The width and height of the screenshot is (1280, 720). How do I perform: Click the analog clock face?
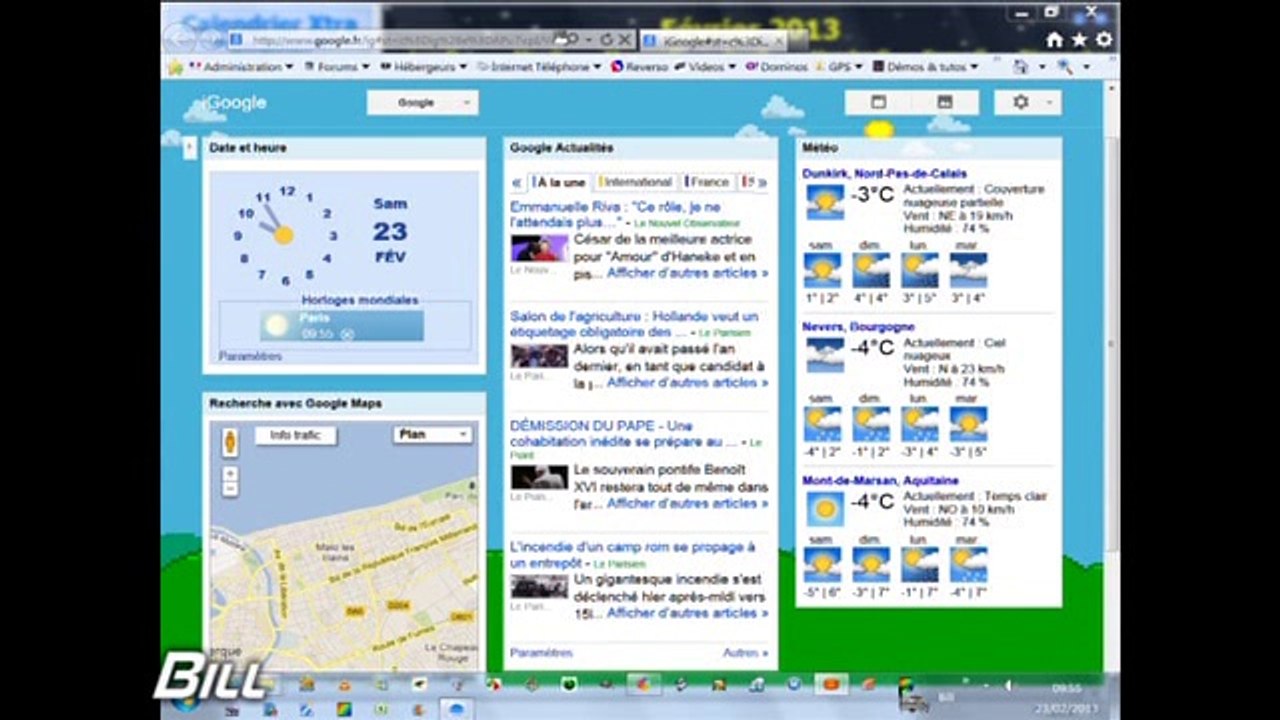coord(285,234)
